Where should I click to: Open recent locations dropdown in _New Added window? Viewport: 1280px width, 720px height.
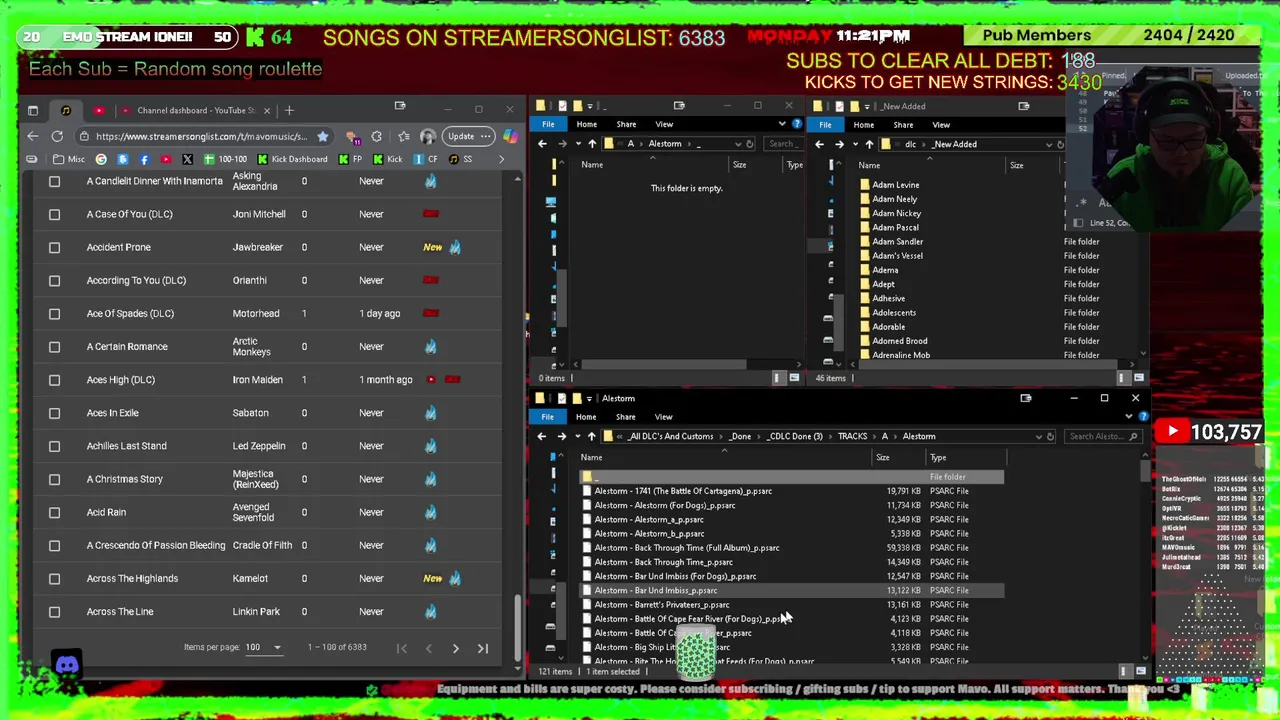854,144
